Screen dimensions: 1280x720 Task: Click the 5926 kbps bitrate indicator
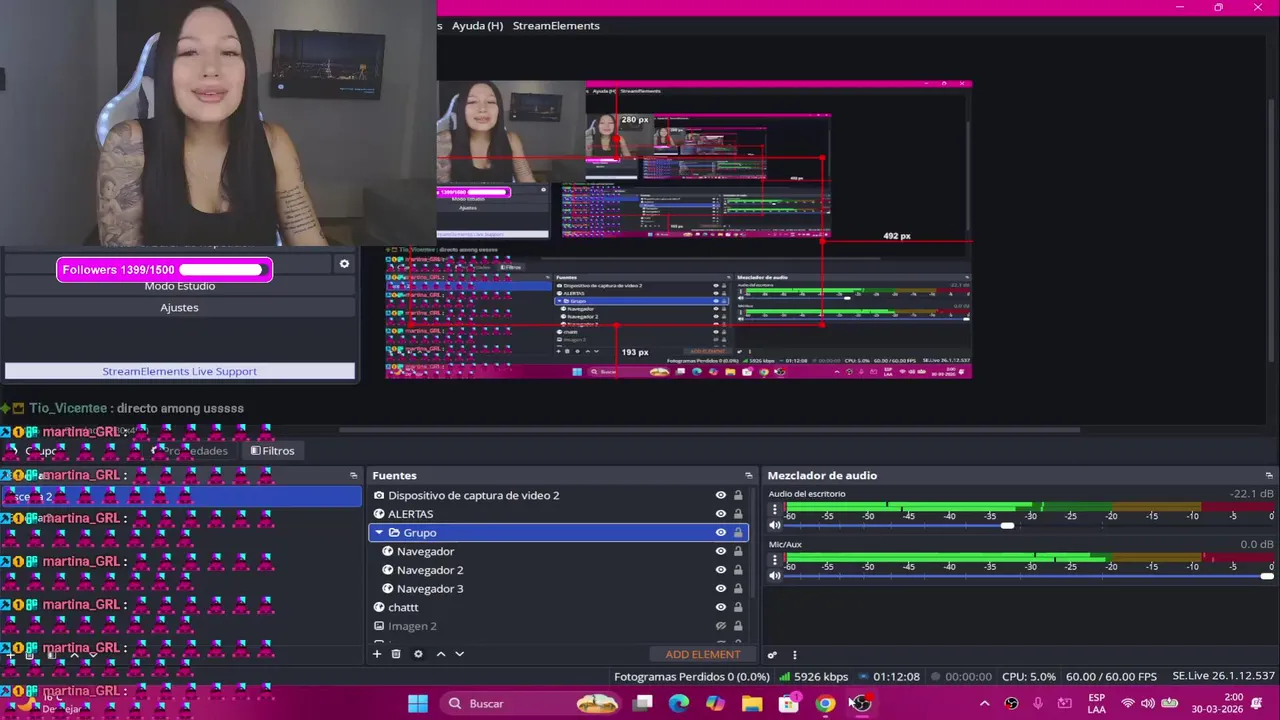click(814, 677)
